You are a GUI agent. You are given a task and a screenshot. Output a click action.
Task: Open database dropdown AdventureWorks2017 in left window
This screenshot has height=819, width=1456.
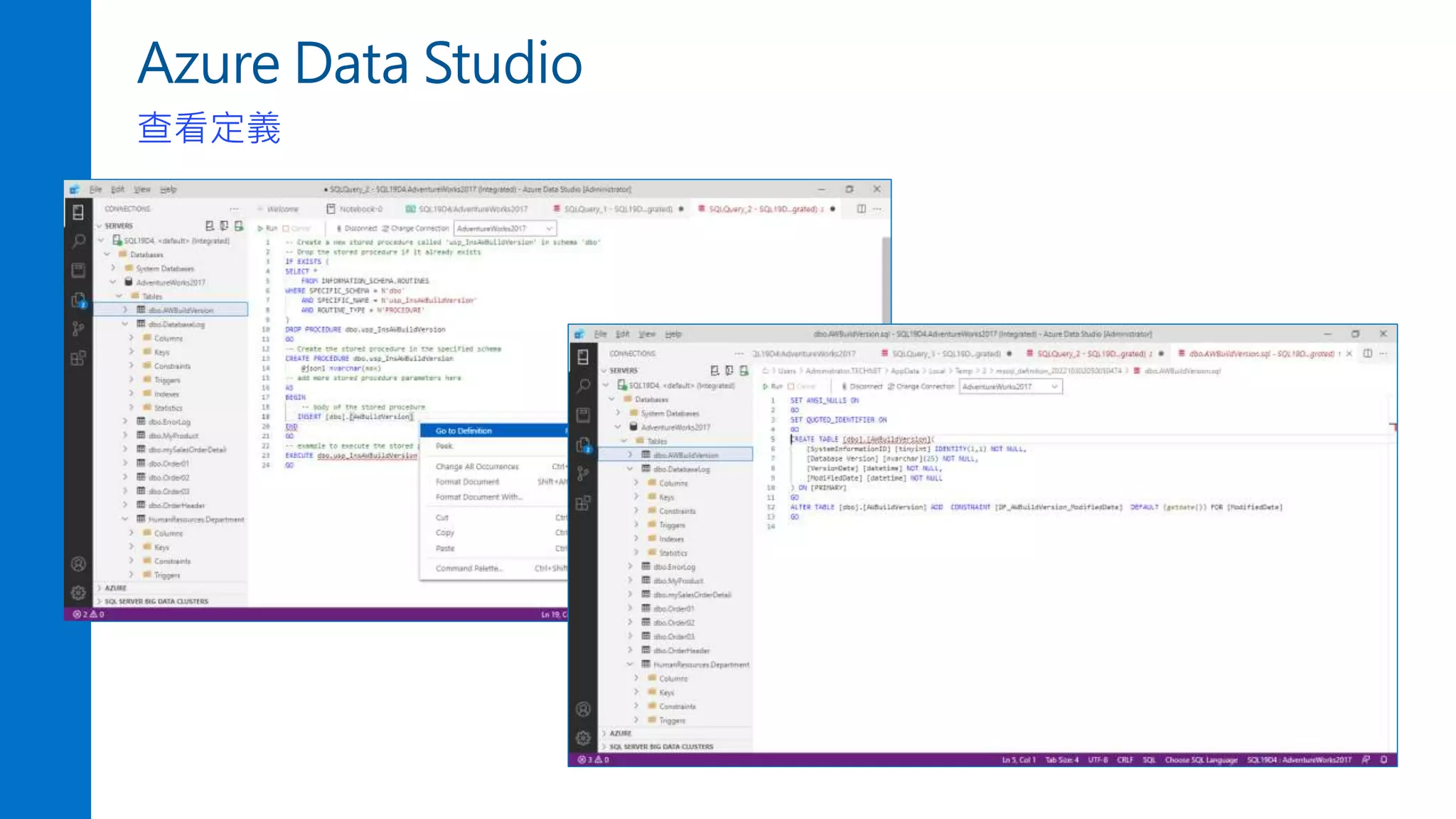[x=505, y=228]
